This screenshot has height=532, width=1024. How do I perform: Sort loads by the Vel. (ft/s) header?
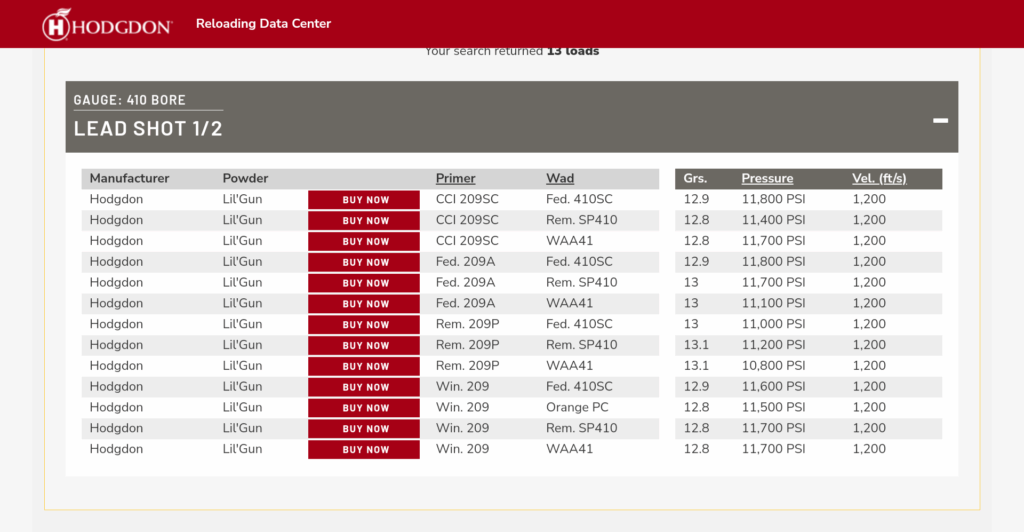click(879, 178)
